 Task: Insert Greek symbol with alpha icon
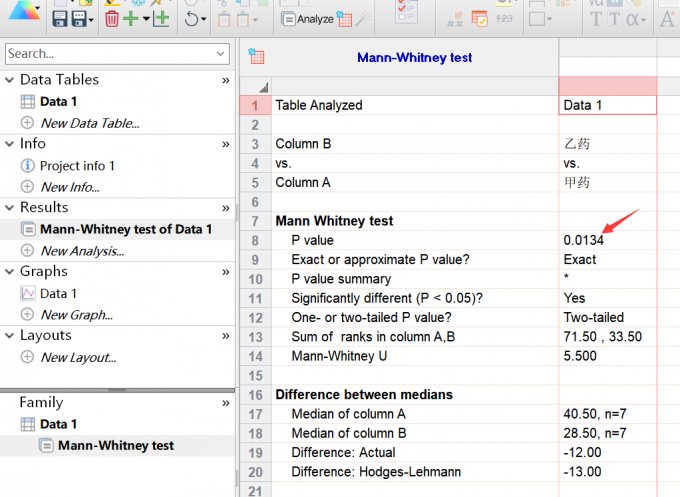633,20
